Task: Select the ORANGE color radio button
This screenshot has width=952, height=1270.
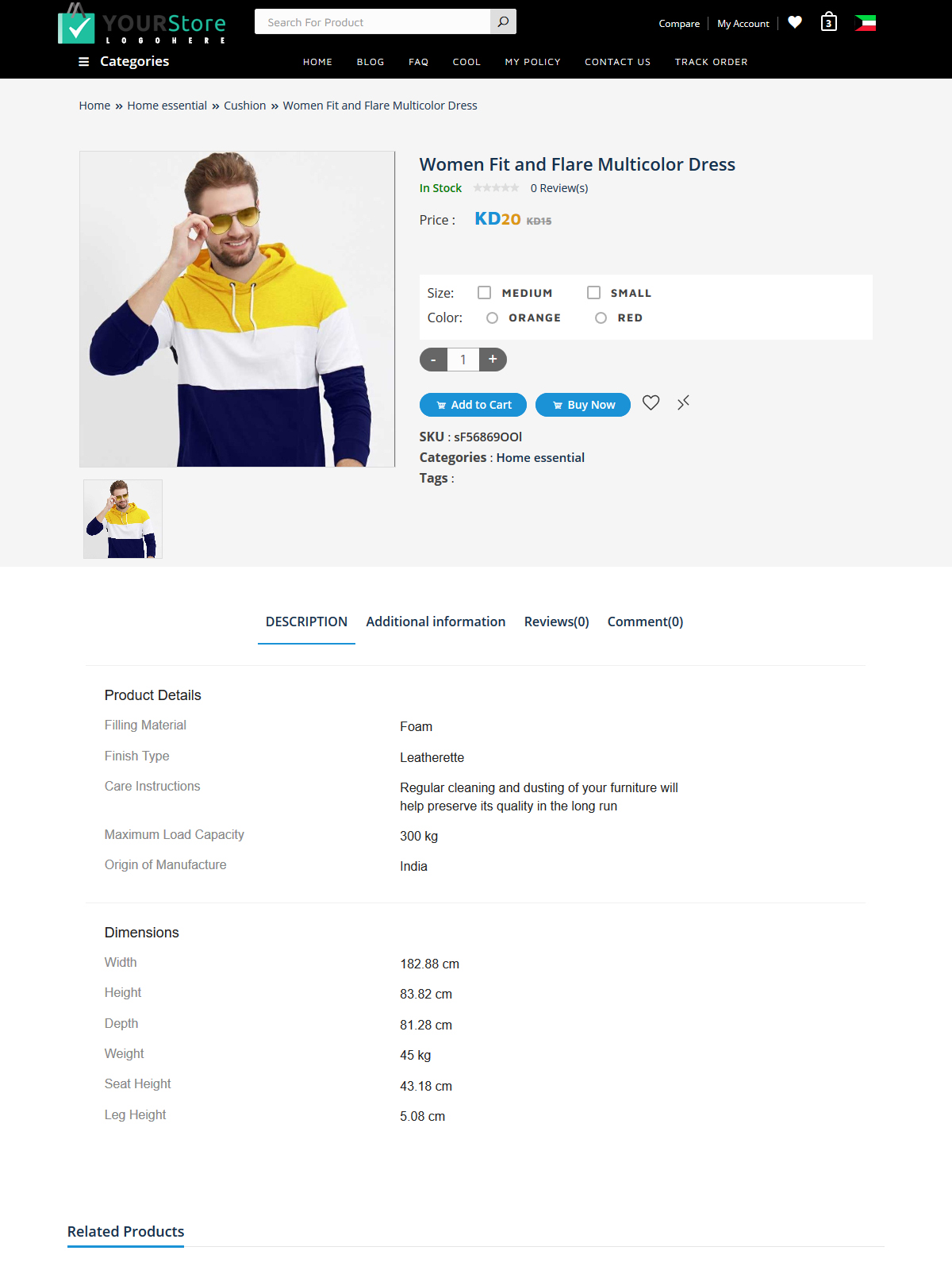Action: pos(492,317)
